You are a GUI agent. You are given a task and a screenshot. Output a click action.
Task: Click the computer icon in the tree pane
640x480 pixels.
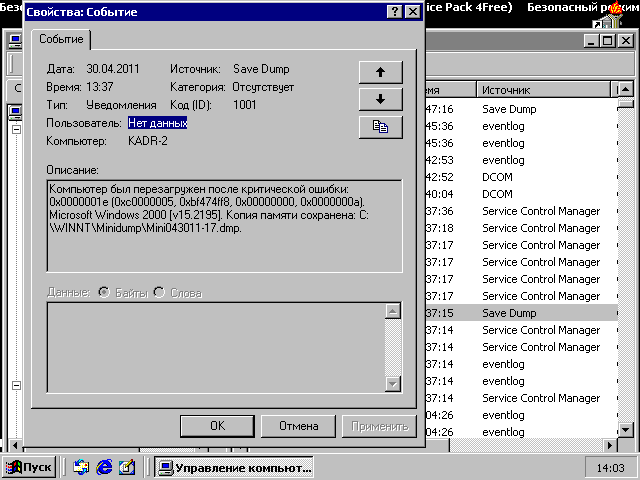pyautogui.click(x=16, y=111)
